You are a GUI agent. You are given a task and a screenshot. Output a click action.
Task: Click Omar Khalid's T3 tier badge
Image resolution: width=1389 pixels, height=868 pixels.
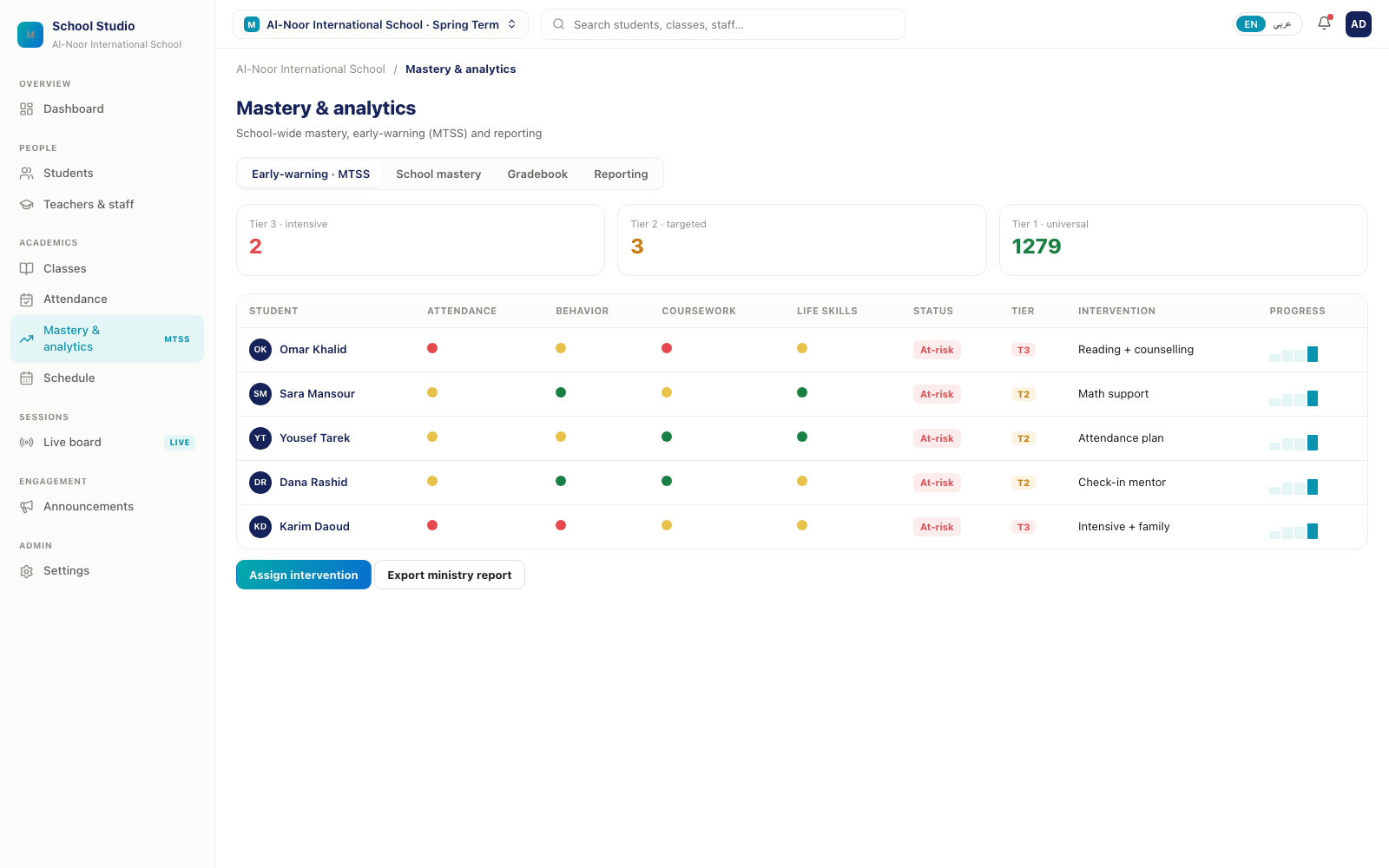pyautogui.click(x=1024, y=350)
